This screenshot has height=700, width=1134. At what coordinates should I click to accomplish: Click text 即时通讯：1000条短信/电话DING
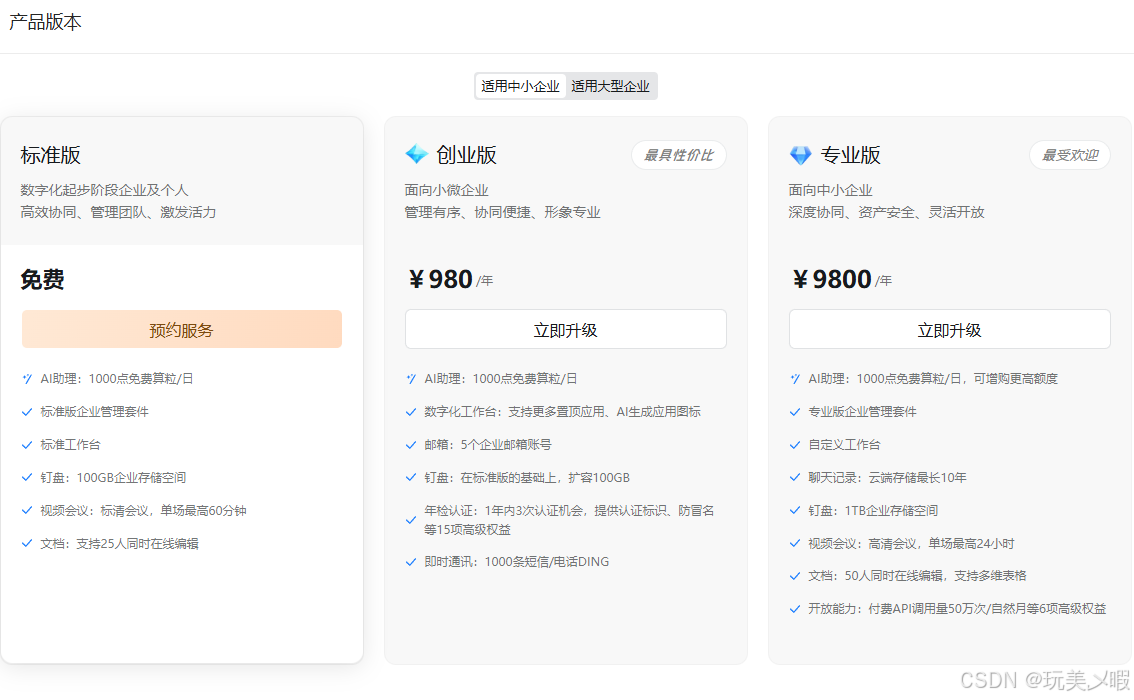point(516,562)
